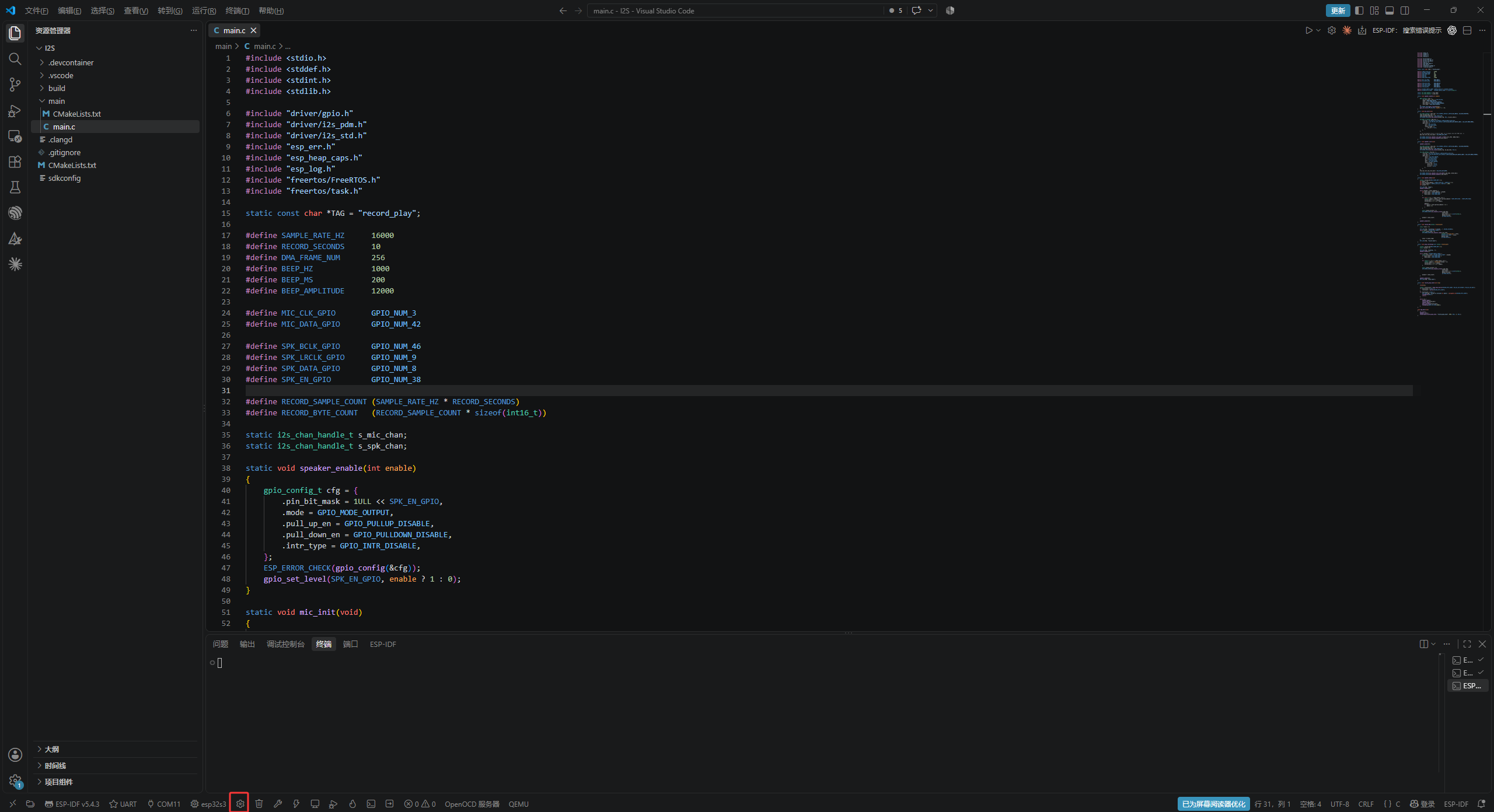Viewport: 1494px width, 812px height.
Task: Click the orange Claude starburst in editor toolbar
Action: 1347,30
